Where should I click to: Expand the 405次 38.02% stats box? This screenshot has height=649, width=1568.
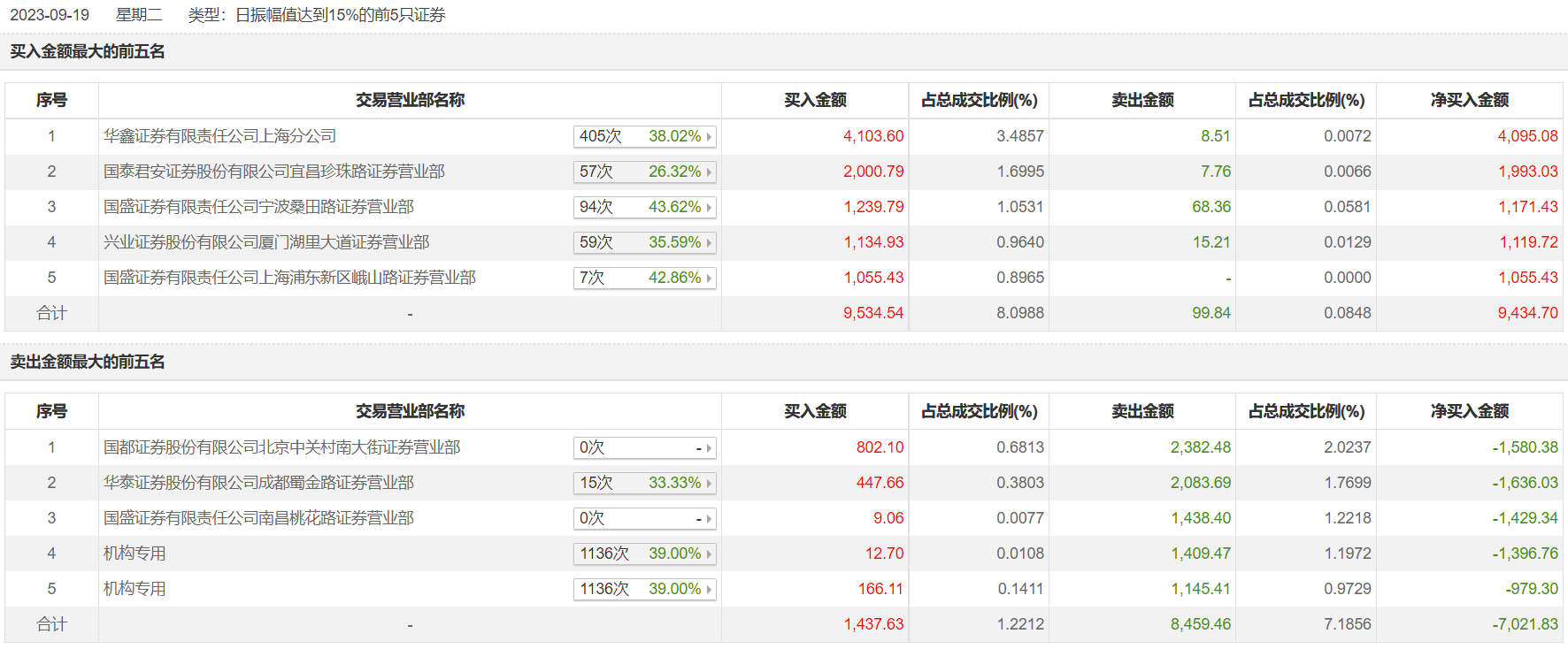(x=644, y=136)
